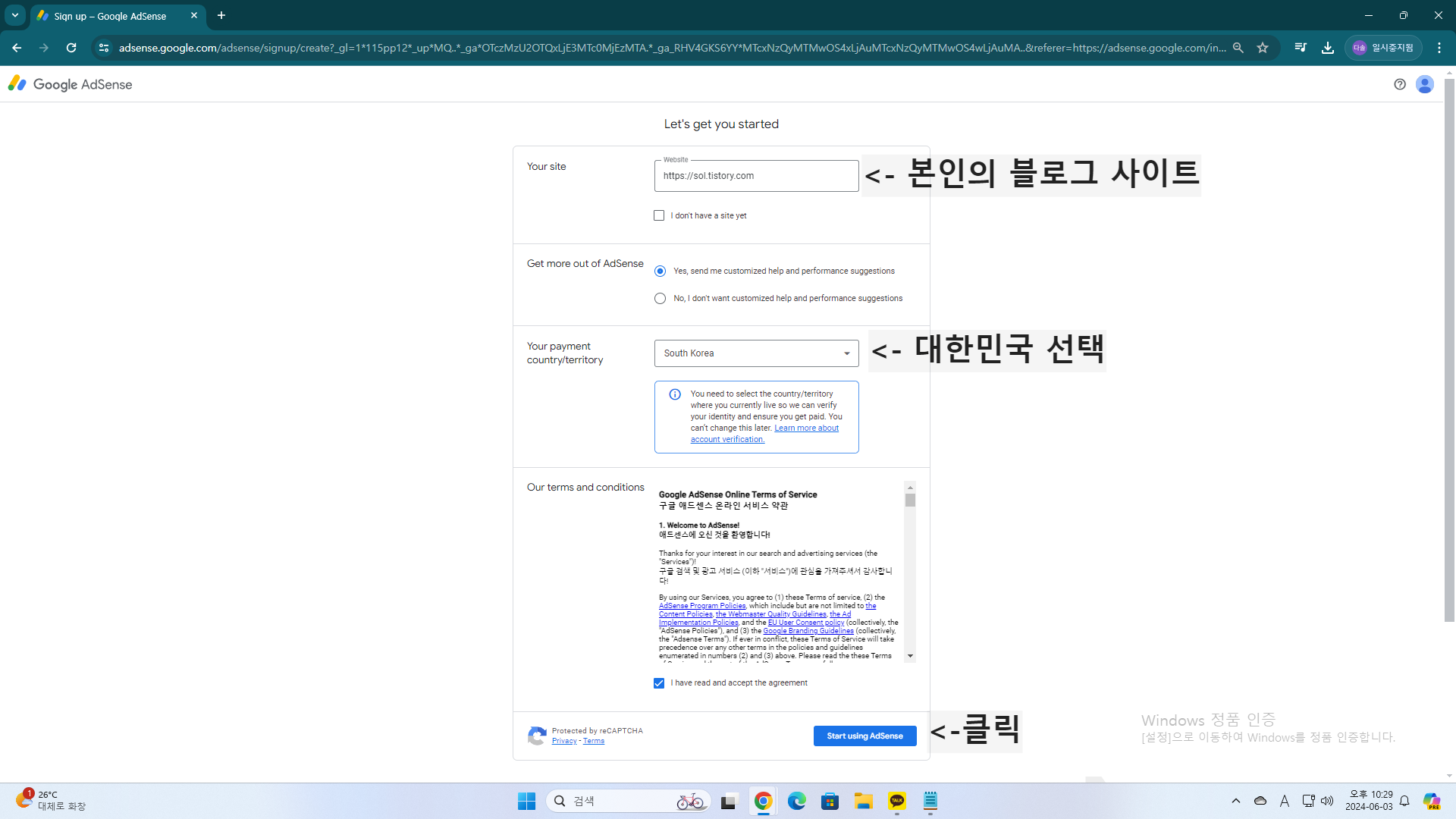Open Microsoft Store from taskbar

[x=830, y=801]
